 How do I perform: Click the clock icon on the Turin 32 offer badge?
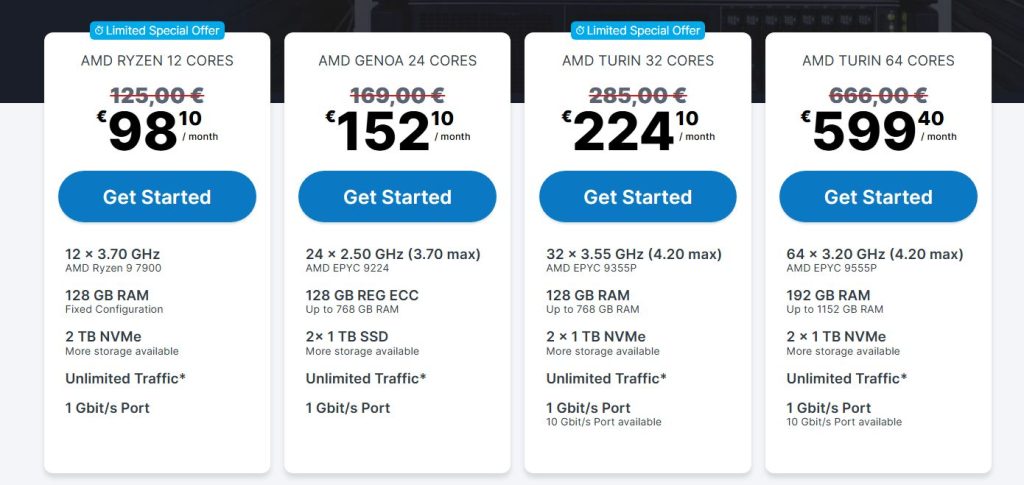(x=580, y=31)
